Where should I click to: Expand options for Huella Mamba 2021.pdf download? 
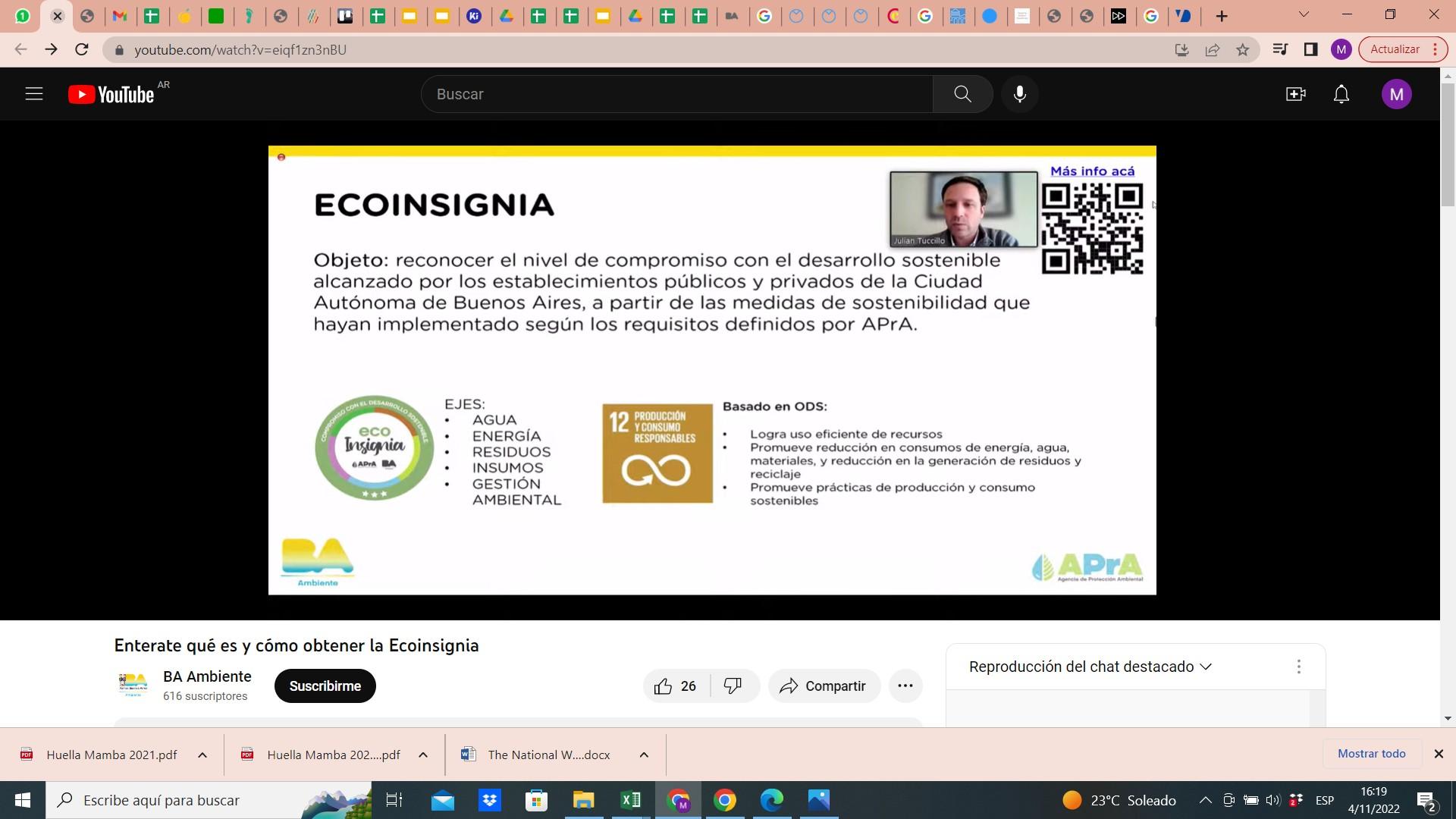click(202, 755)
